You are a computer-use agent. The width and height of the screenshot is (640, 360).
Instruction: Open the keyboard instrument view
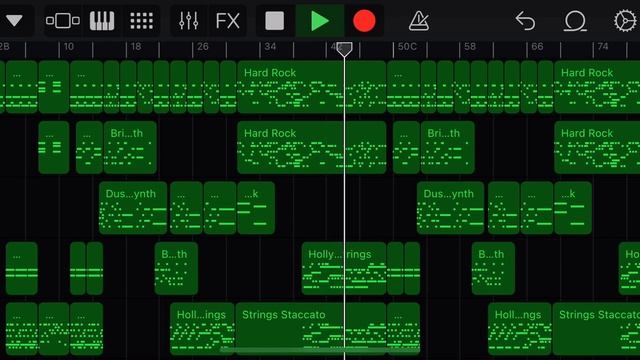tap(102, 20)
